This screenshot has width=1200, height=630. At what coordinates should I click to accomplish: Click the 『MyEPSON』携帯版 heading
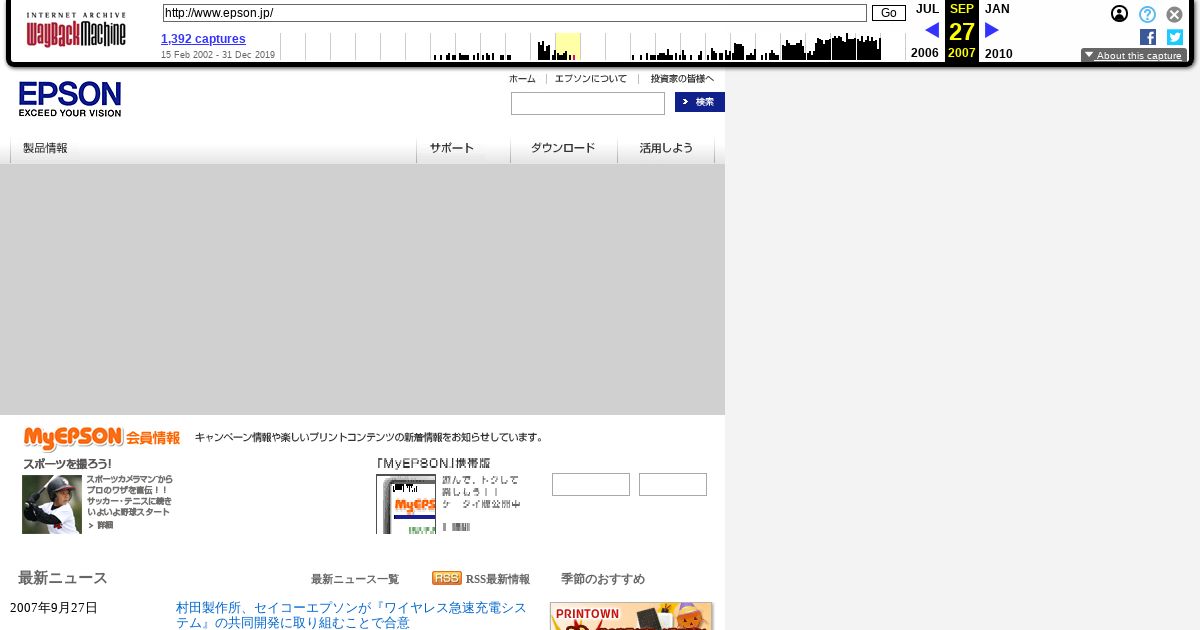tap(433, 464)
